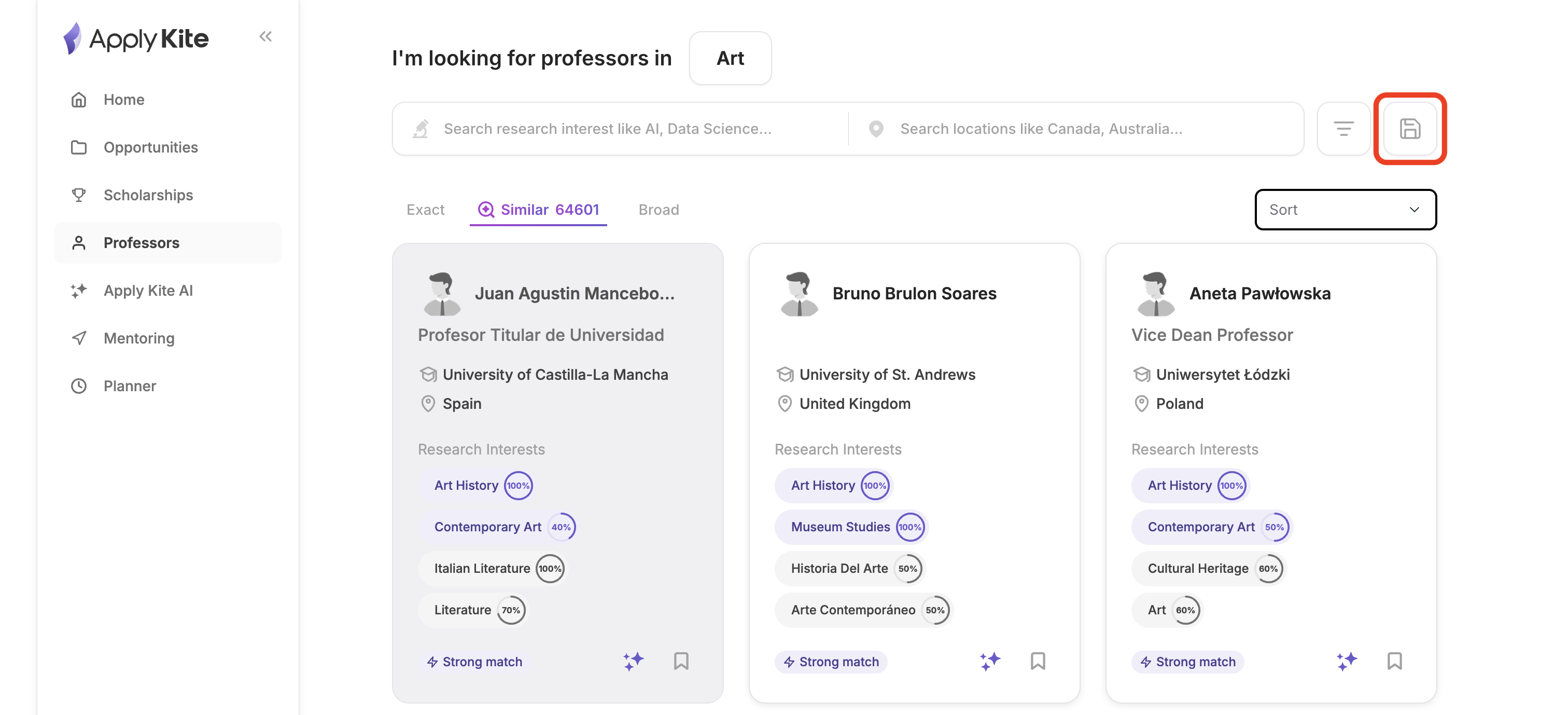This screenshot has height=715, width=1568.
Task: Click Museum Studies interest tag
Action: tap(840, 527)
